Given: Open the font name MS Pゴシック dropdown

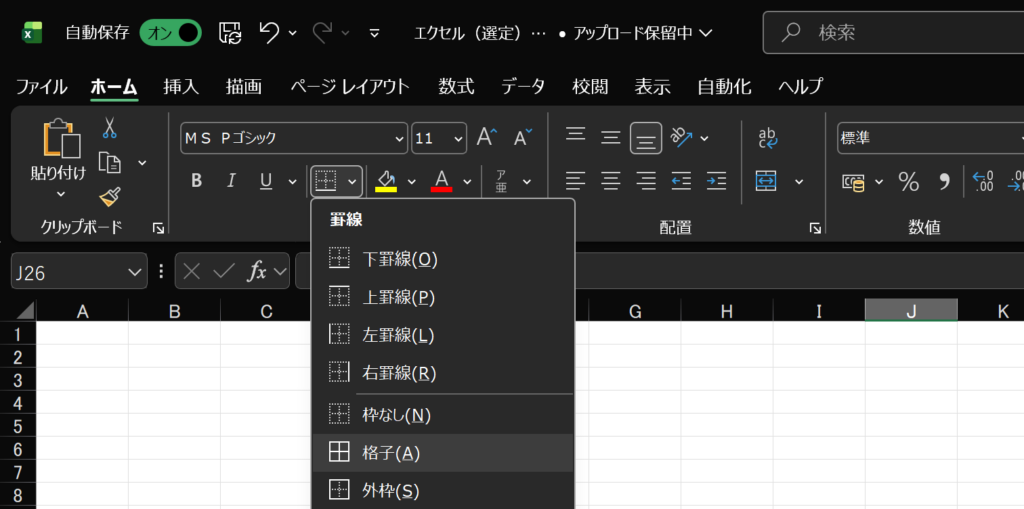Looking at the screenshot, I should pyautogui.click(x=397, y=138).
